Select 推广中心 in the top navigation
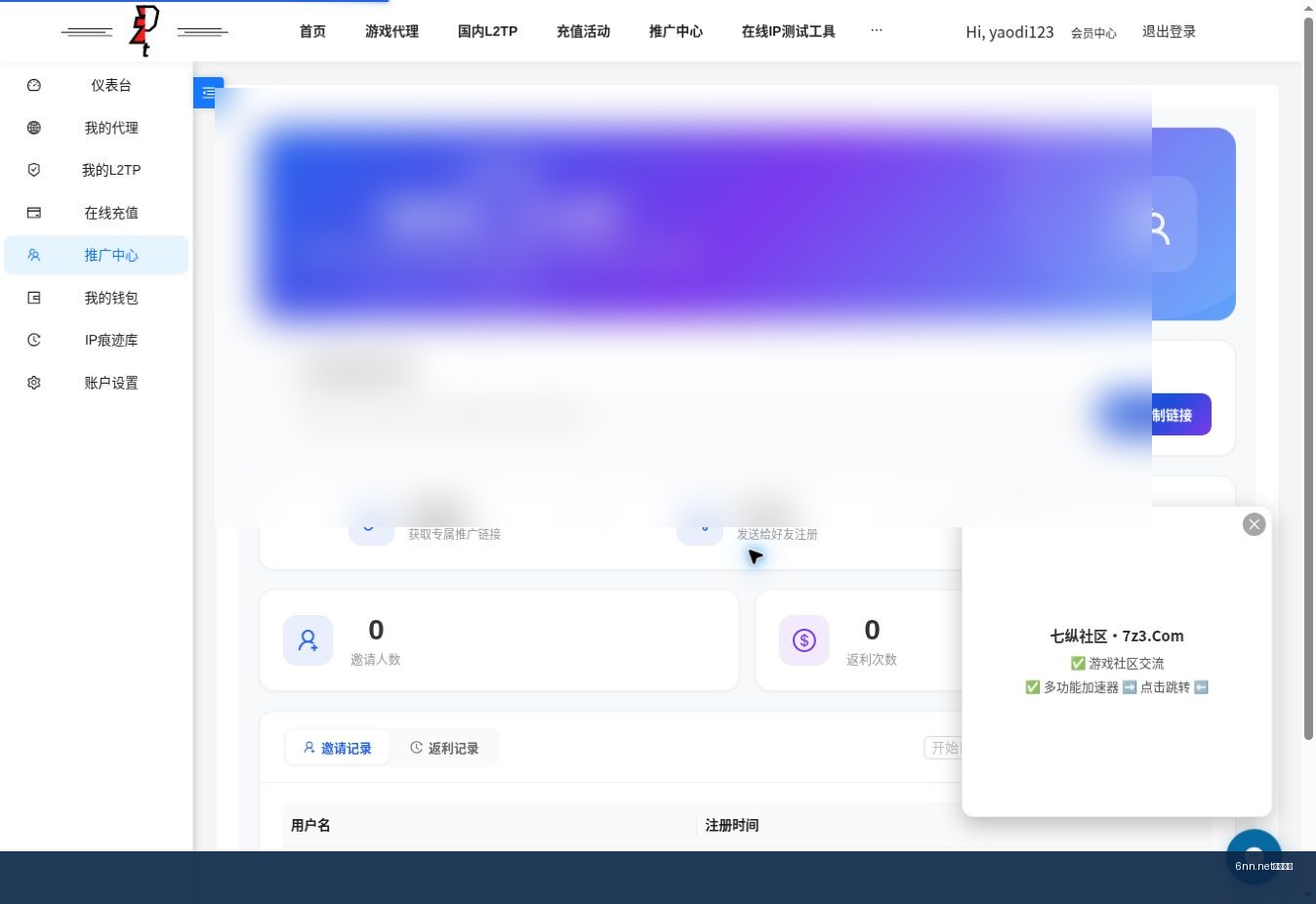Screen dimensions: 1316x904 click(676, 31)
